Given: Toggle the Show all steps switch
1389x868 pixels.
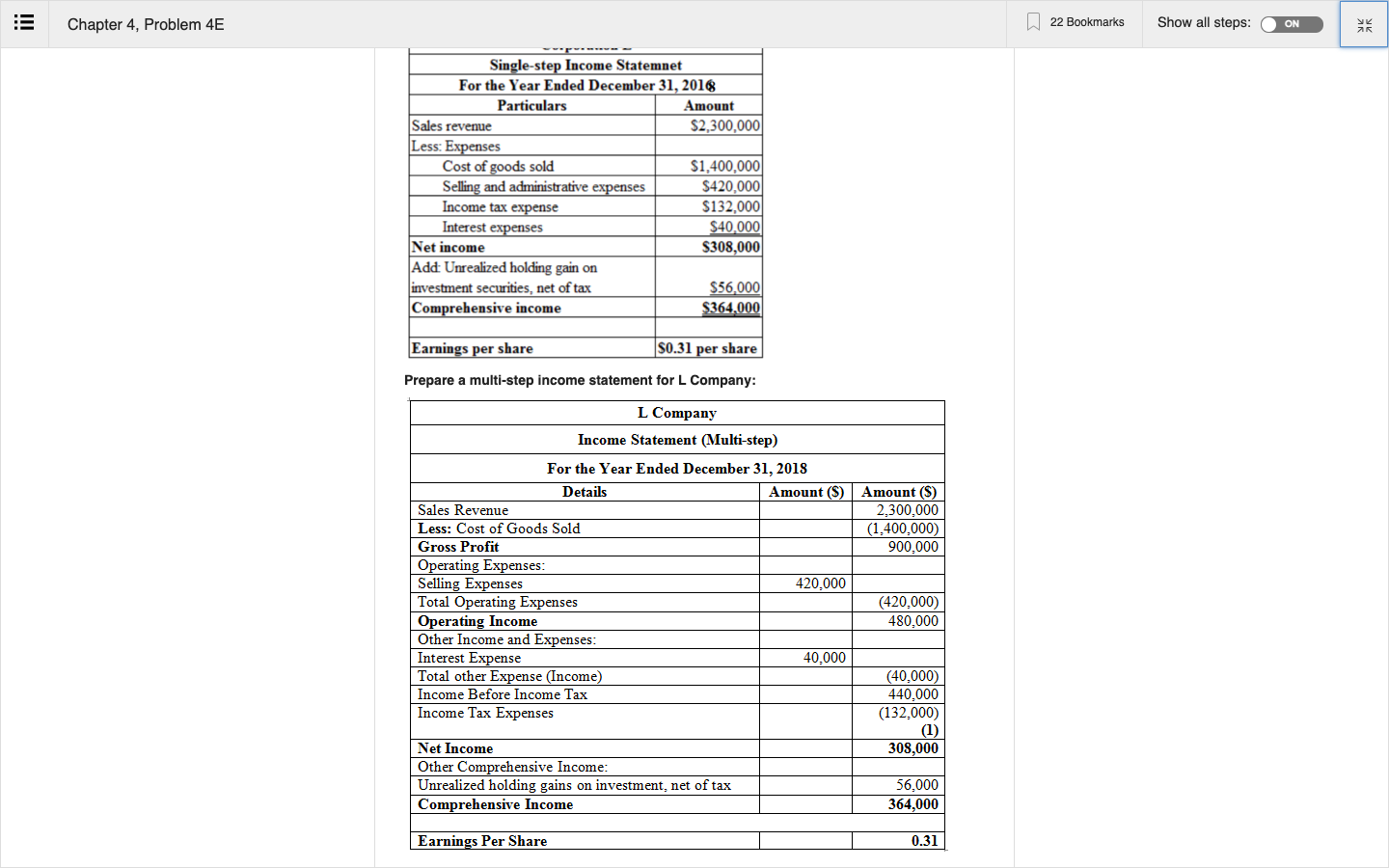Looking at the screenshot, I should [x=1292, y=24].
